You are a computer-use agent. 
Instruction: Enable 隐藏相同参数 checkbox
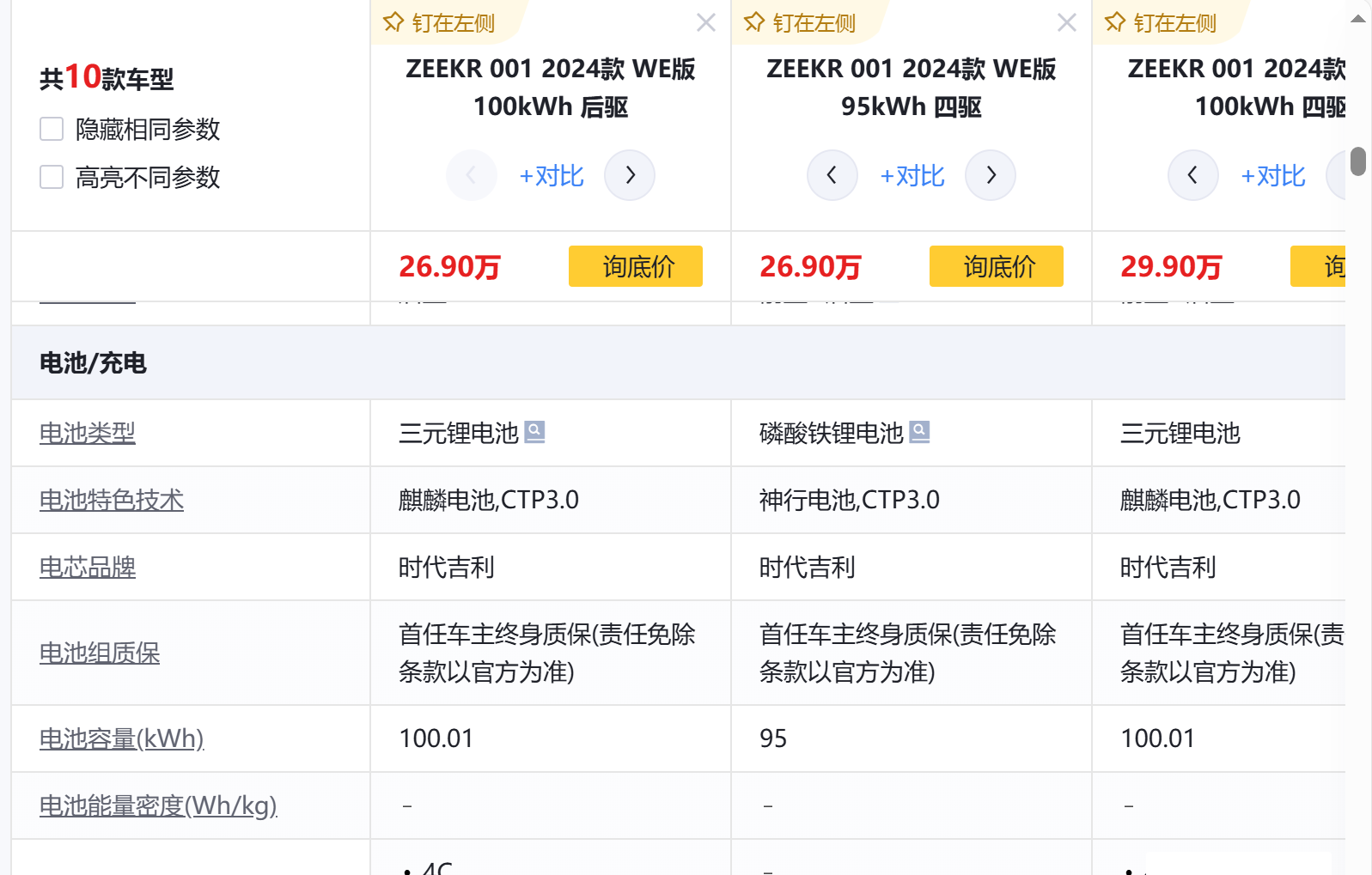(52, 130)
